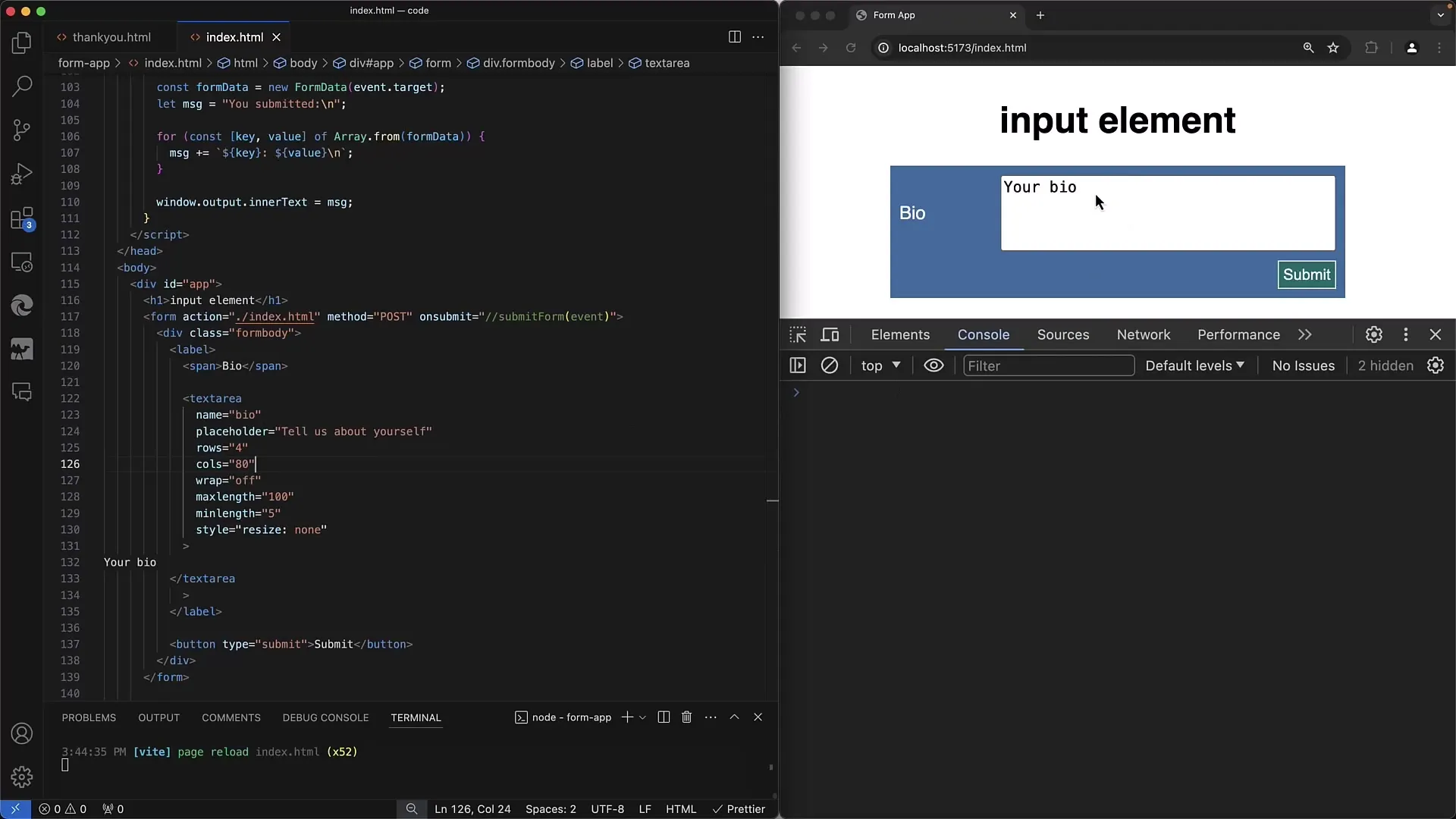Clear the console
This screenshot has width=1456, height=819.
tap(830, 366)
